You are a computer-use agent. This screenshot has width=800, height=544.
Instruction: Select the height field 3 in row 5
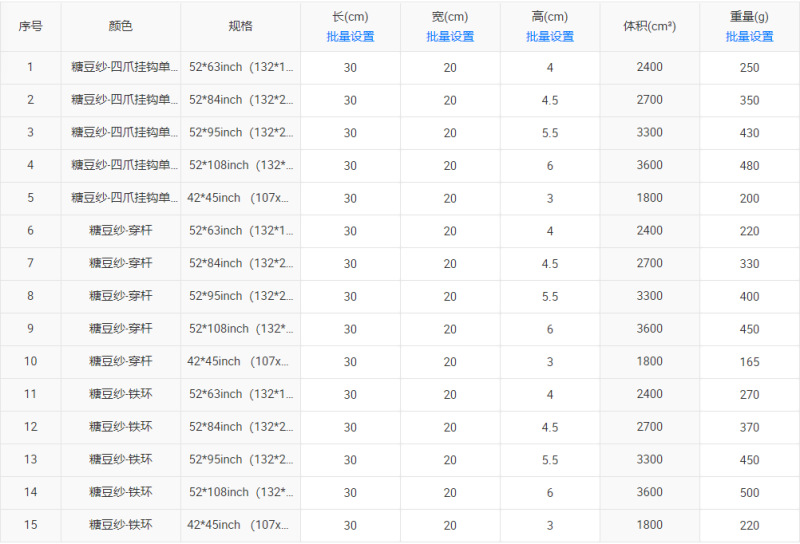550,198
